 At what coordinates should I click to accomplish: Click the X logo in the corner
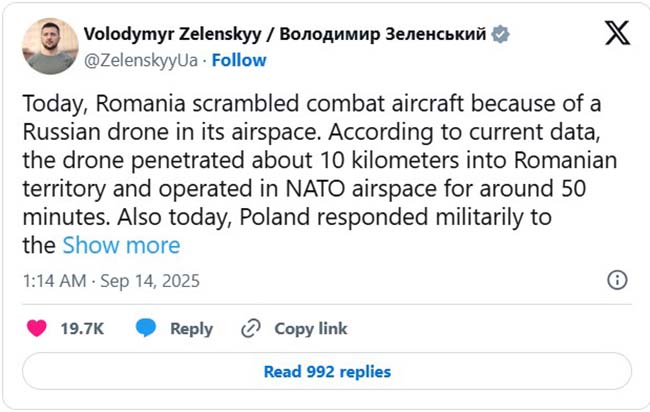pyautogui.click(x=617, y=34)
